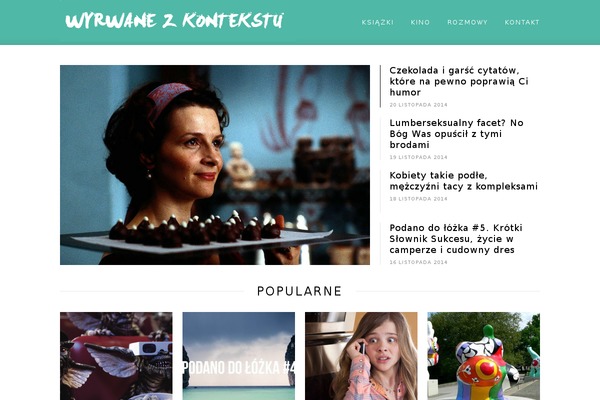Open the Lumberseksualny facet article headline
Image resolution: width=600 pixels, height=400 pixels.
coord(457,134)
